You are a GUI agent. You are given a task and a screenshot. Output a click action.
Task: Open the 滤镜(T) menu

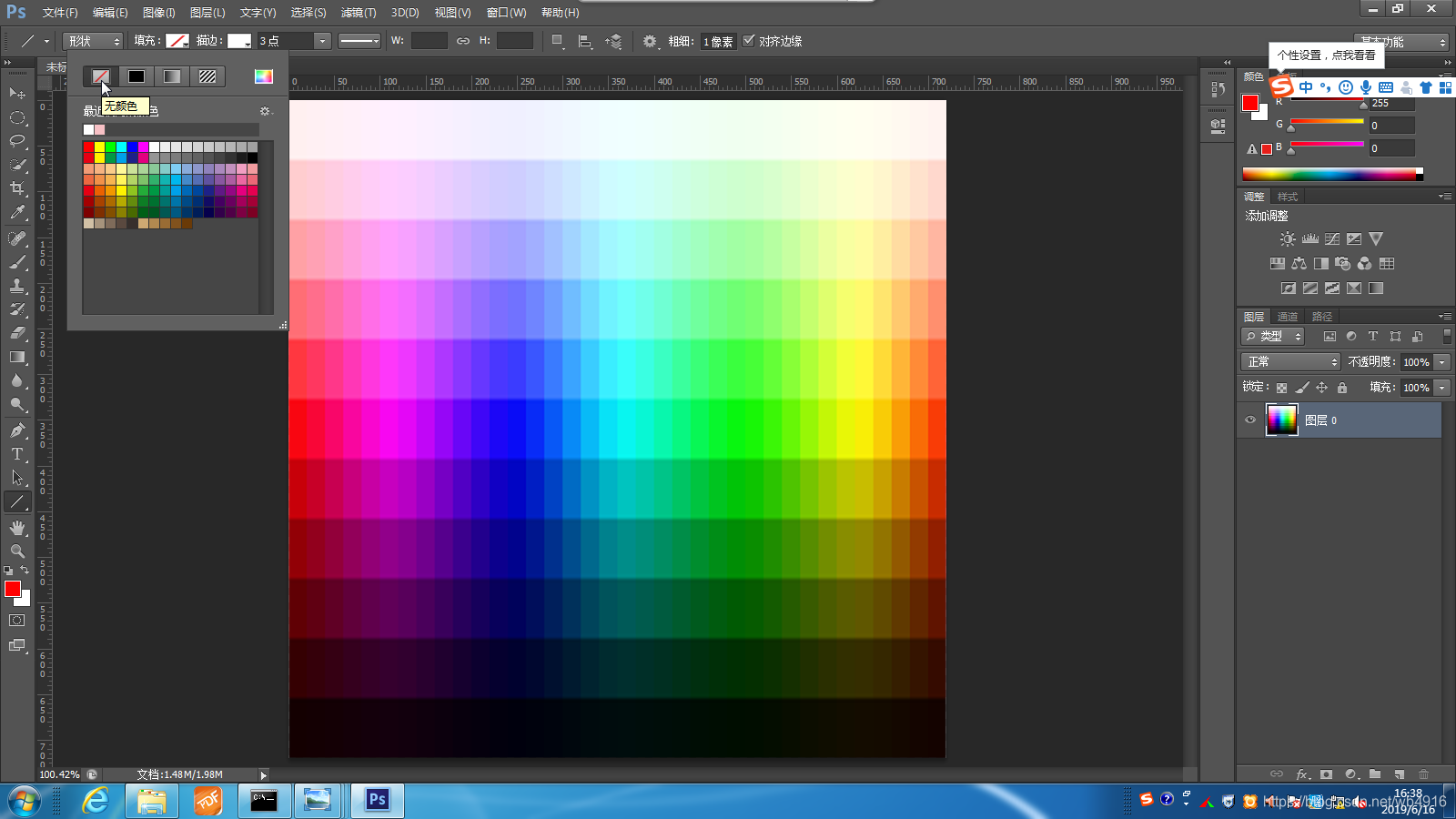359,13
